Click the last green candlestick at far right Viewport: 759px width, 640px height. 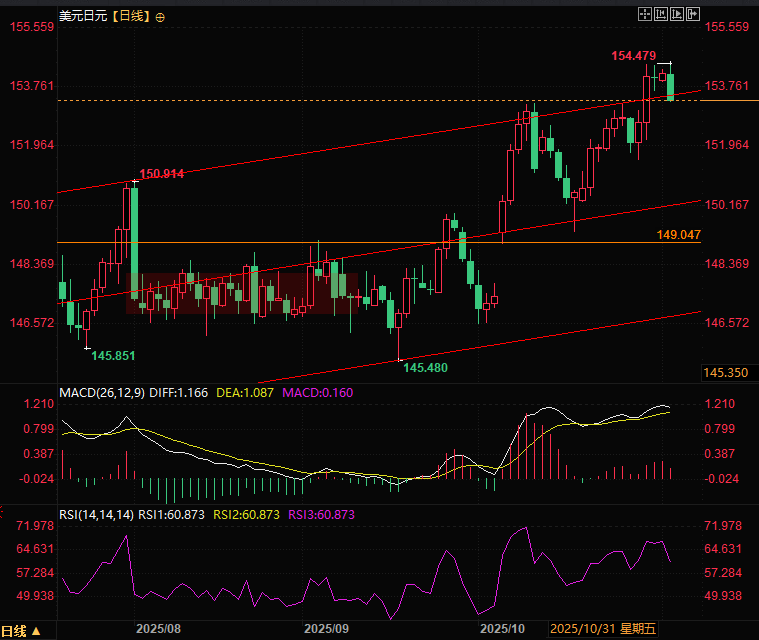670,87
